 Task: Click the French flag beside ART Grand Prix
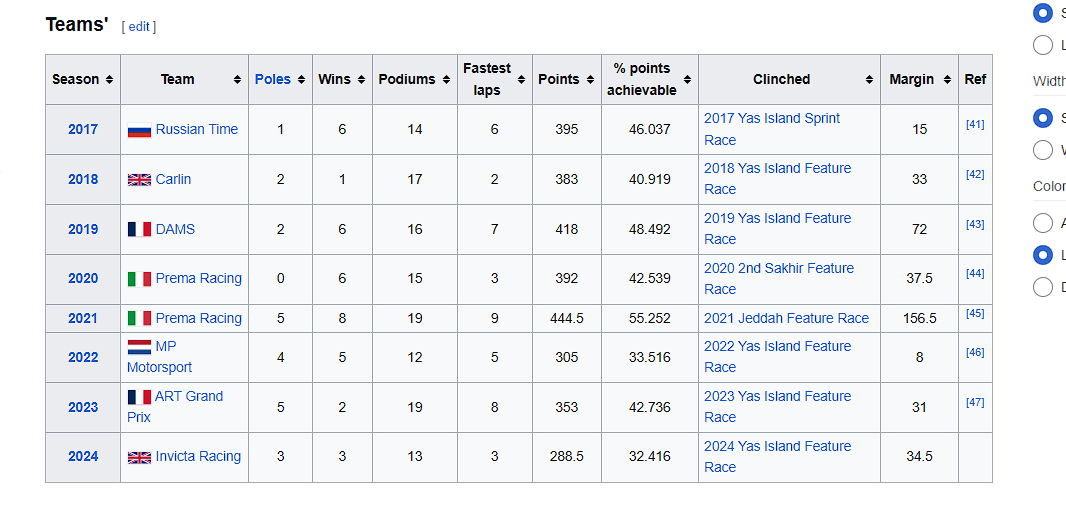pos(139,397)
